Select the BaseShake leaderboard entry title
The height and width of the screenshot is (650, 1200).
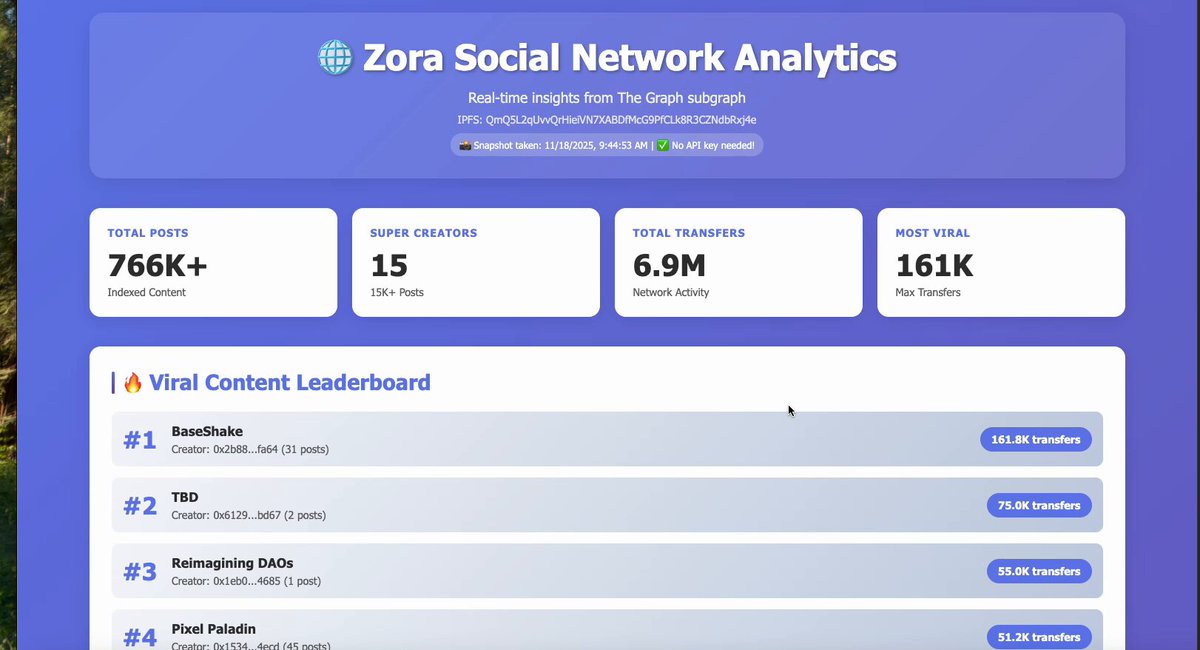(x=207, y=431)
